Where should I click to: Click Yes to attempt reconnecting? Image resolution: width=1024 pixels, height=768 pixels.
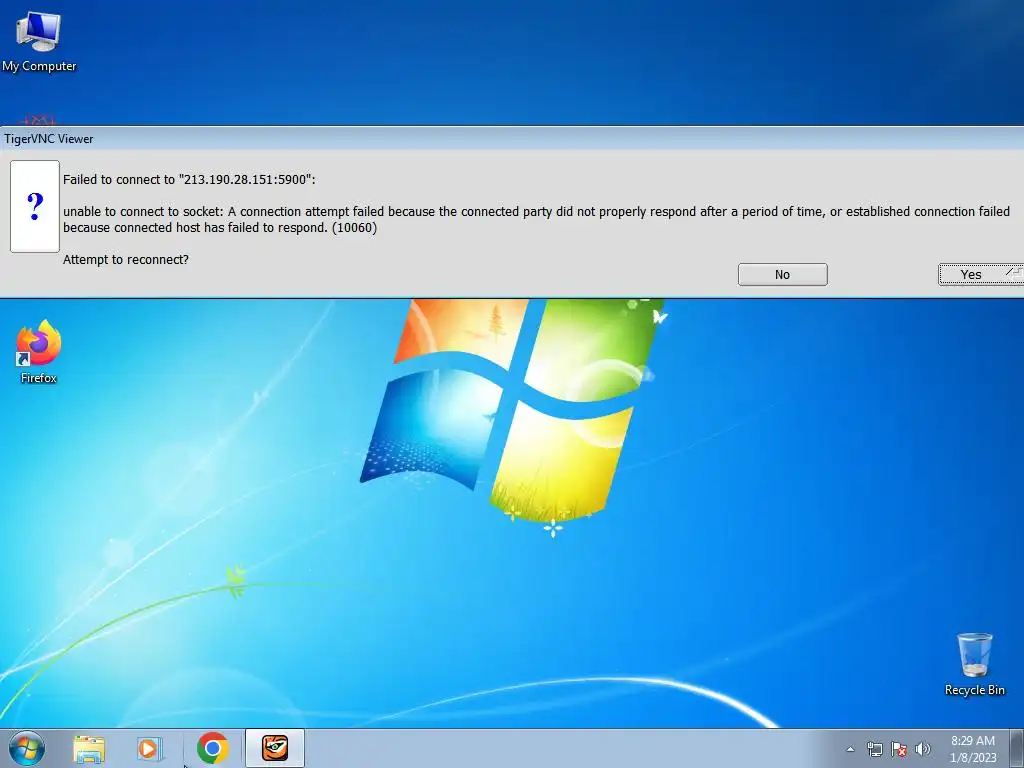coord(981,275)
